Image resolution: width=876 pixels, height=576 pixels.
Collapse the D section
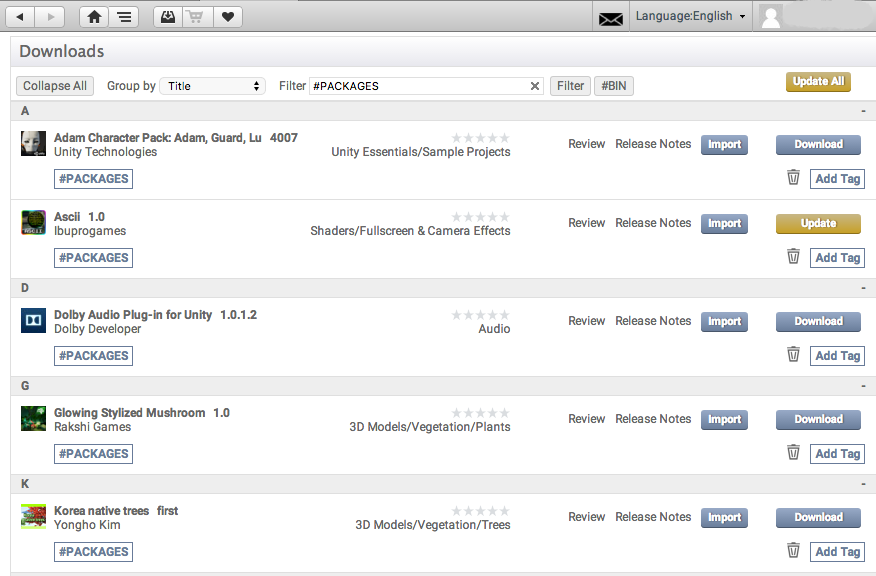tap(862, 288)
